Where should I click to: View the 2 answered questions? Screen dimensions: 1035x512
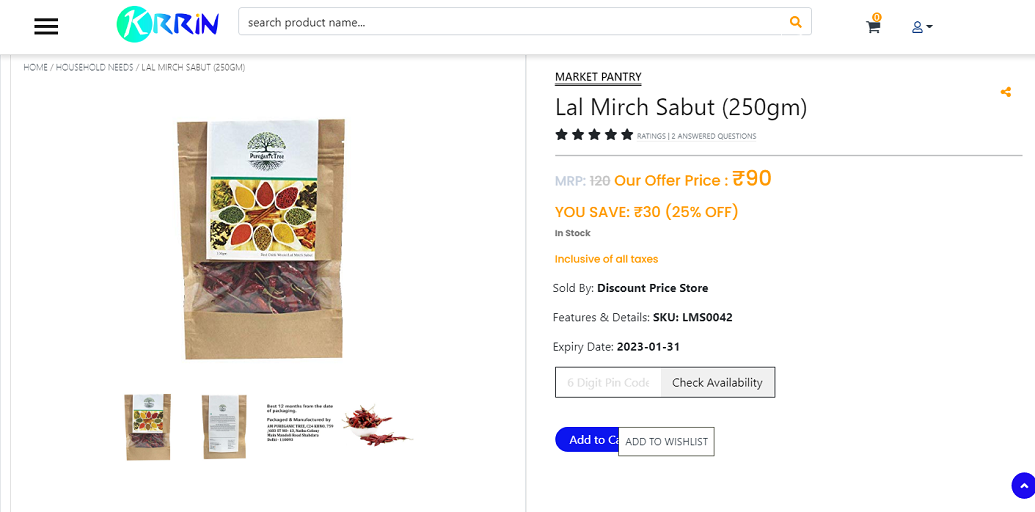714,136
